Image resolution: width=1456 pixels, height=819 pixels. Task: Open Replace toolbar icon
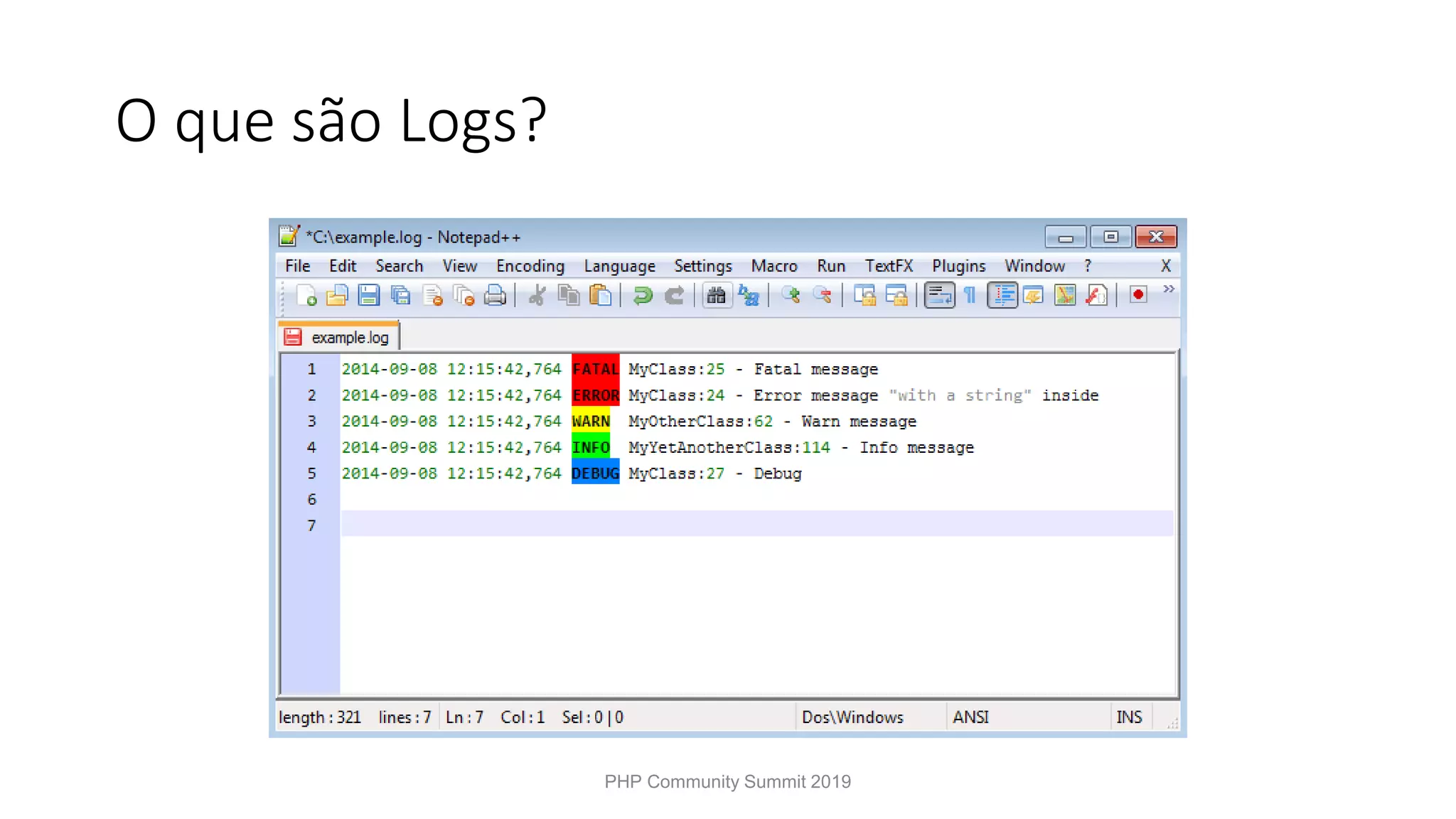tap(749, 295)
